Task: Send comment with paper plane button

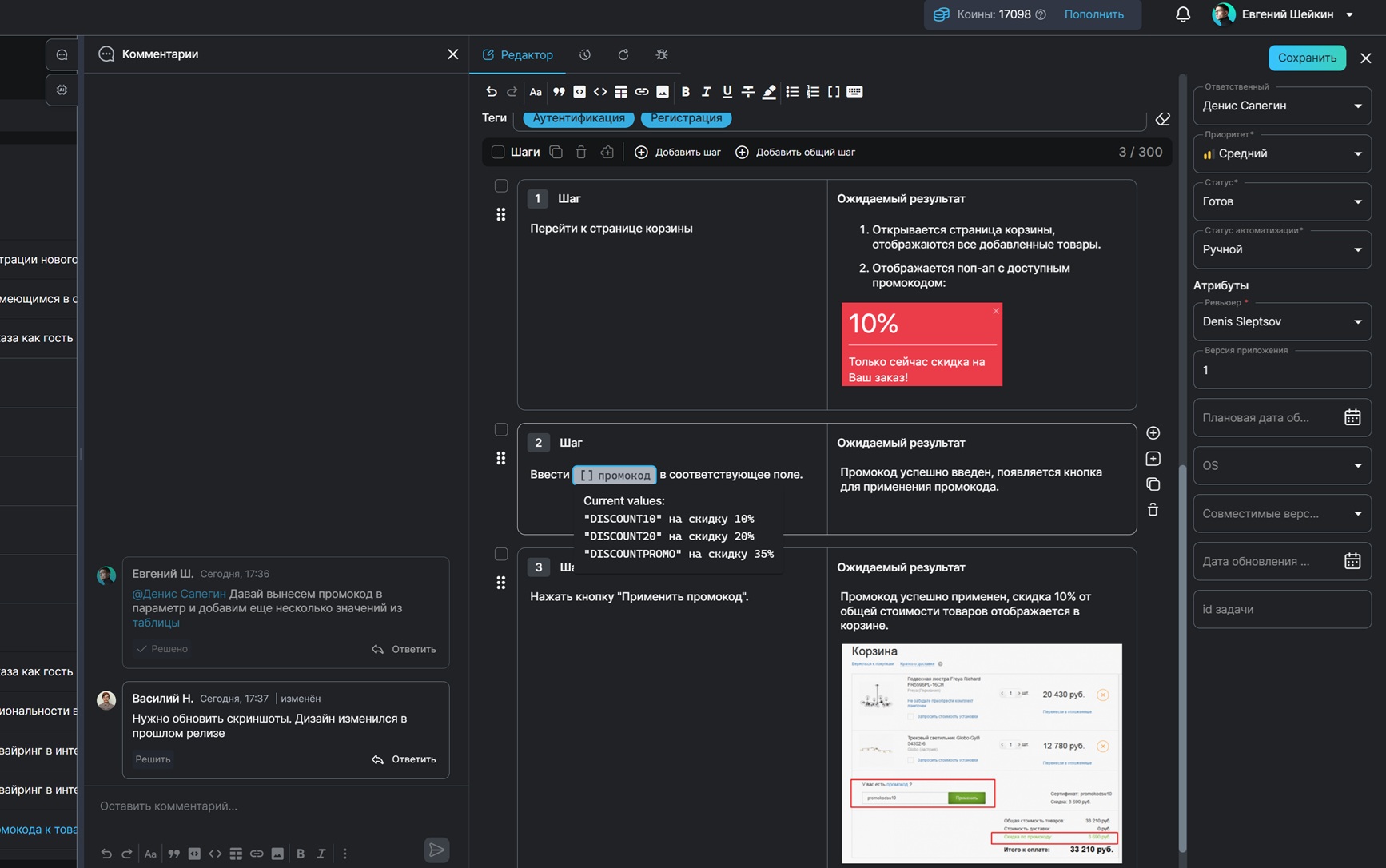Action: pos(436,850)
